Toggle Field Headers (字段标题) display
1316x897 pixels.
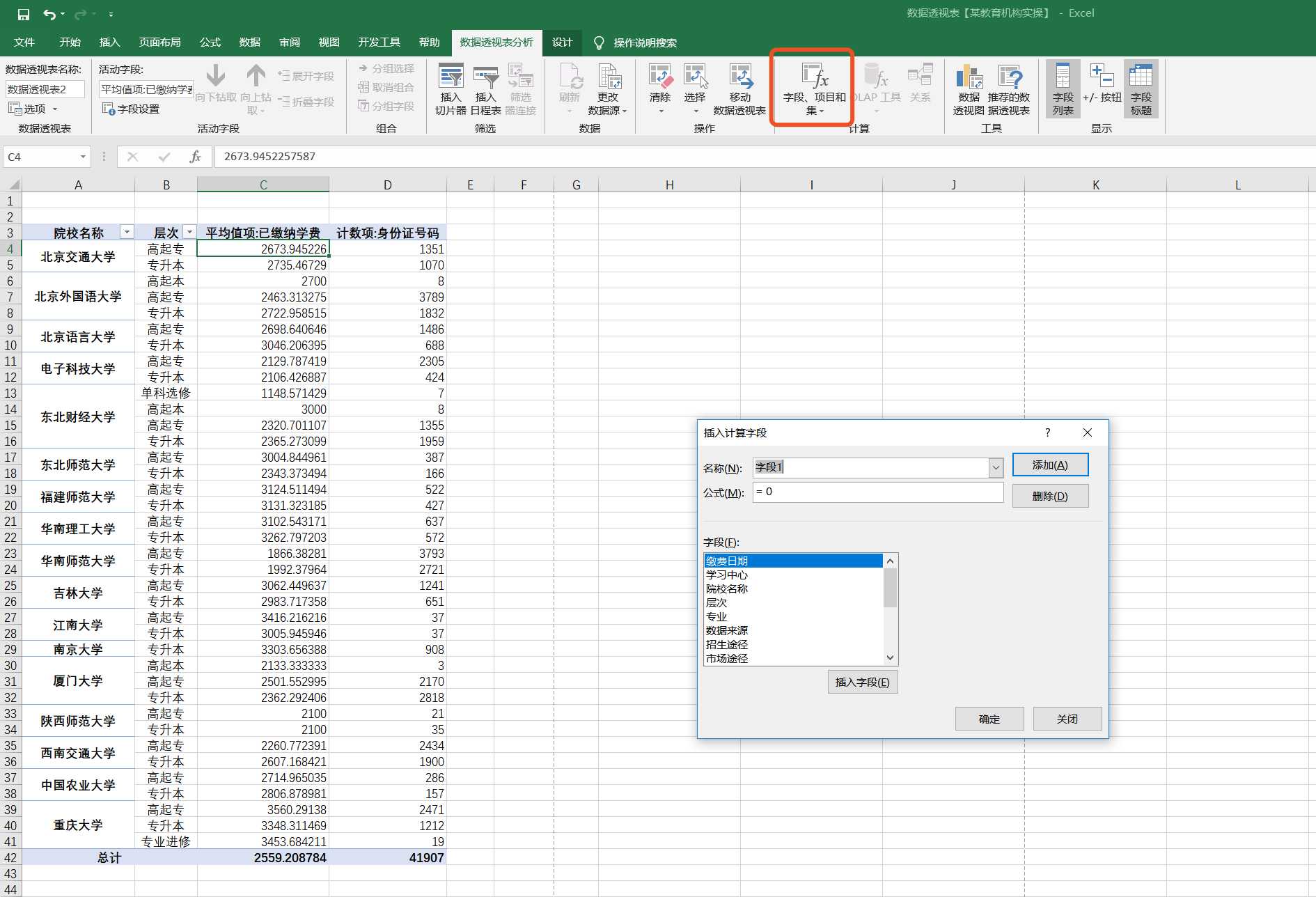pyautogui.click(x=1141, y=88)
